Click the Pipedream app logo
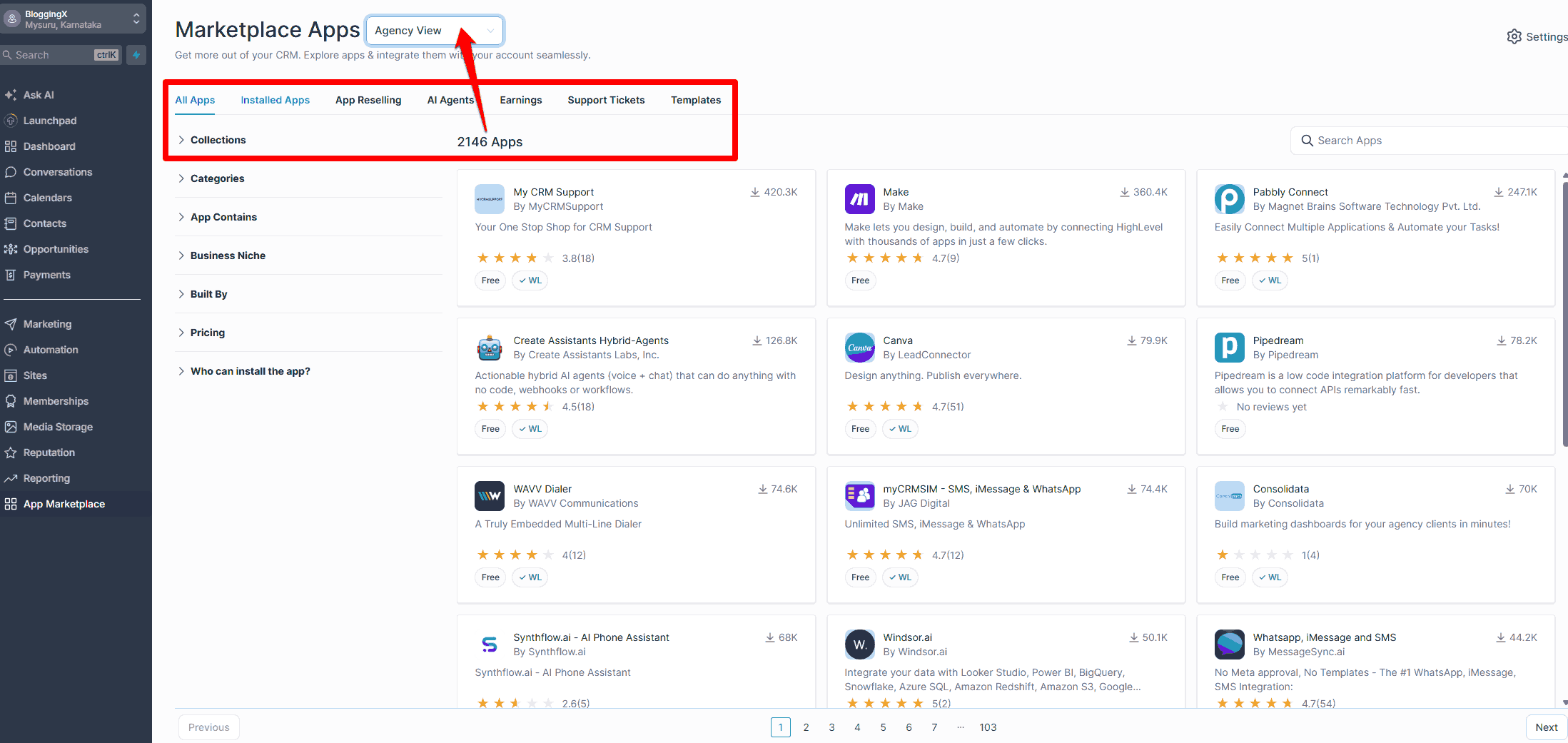 pos(1229,348)
